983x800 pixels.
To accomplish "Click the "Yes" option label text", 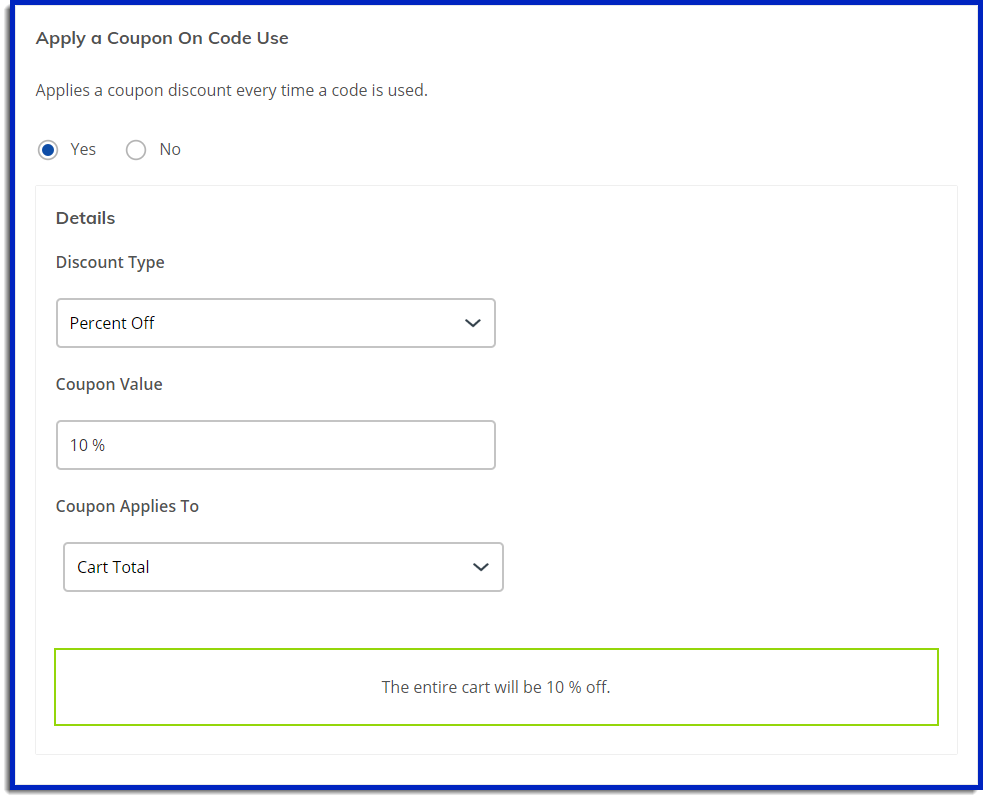I will coord(83,149).
